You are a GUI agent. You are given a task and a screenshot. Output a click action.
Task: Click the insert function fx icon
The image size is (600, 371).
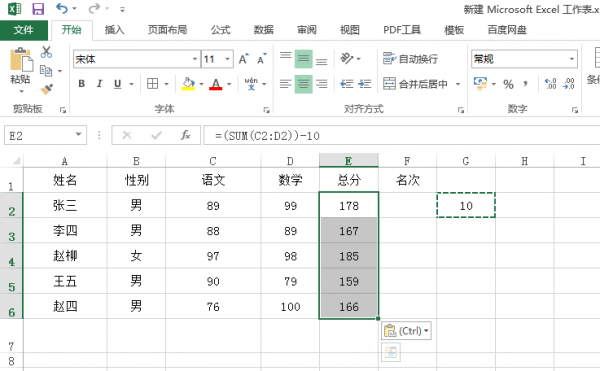(x=186, y=135)
